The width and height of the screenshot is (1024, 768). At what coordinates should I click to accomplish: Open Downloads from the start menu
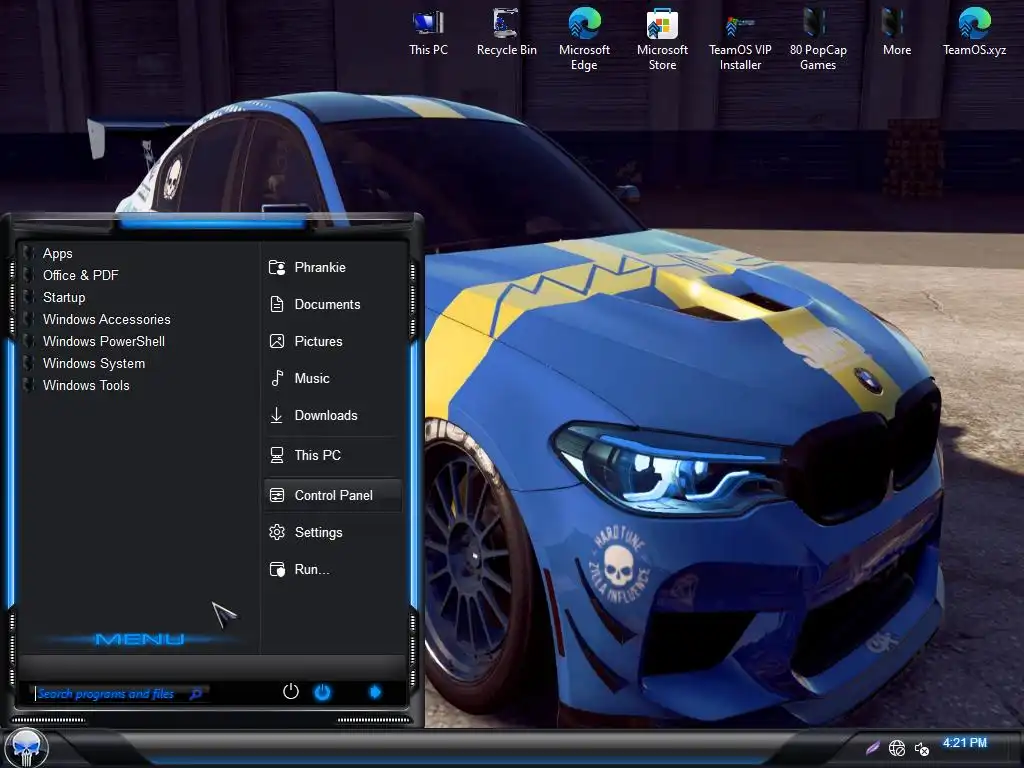[333, 415]
